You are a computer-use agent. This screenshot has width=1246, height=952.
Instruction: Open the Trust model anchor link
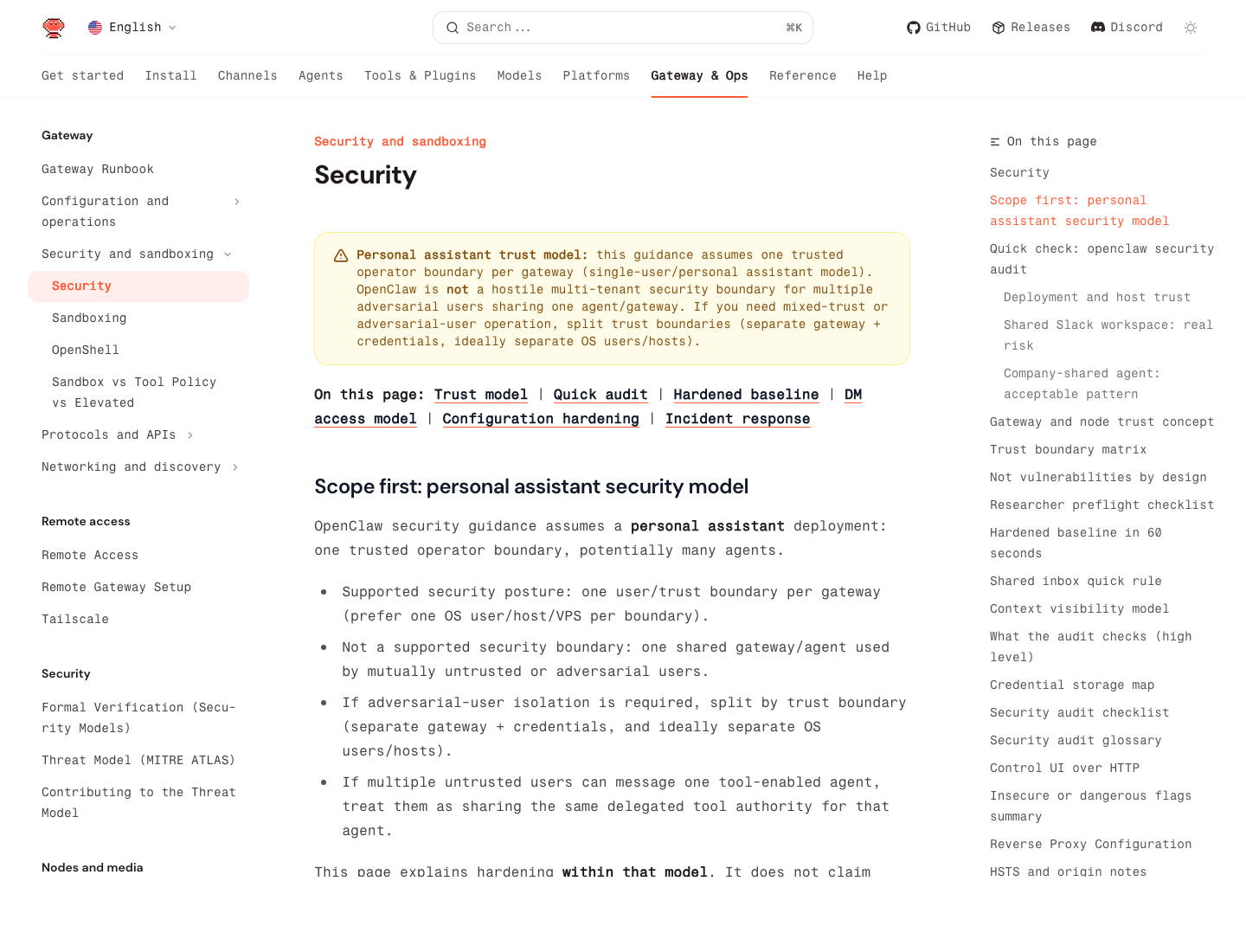pyautogui.click(x=480, y=395)
